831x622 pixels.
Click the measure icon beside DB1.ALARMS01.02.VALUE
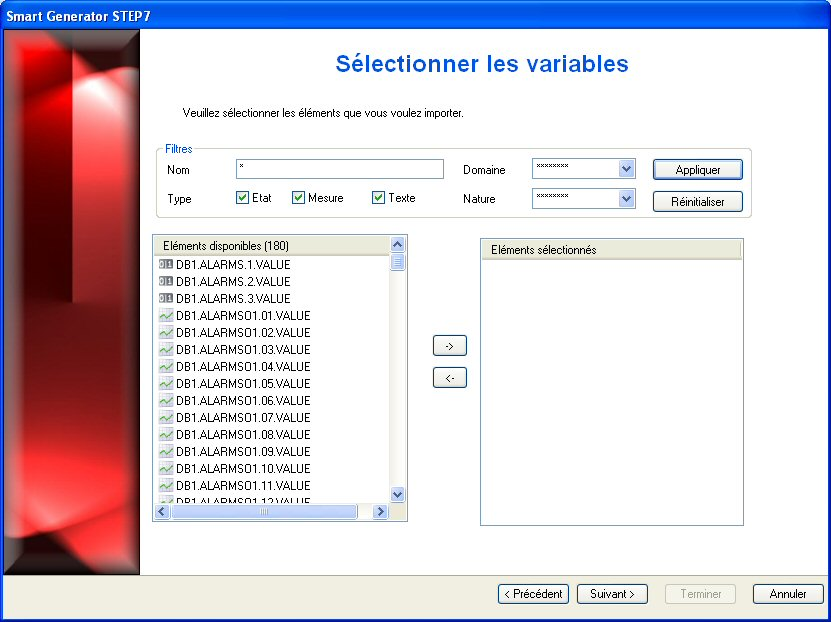pos(166,333)
